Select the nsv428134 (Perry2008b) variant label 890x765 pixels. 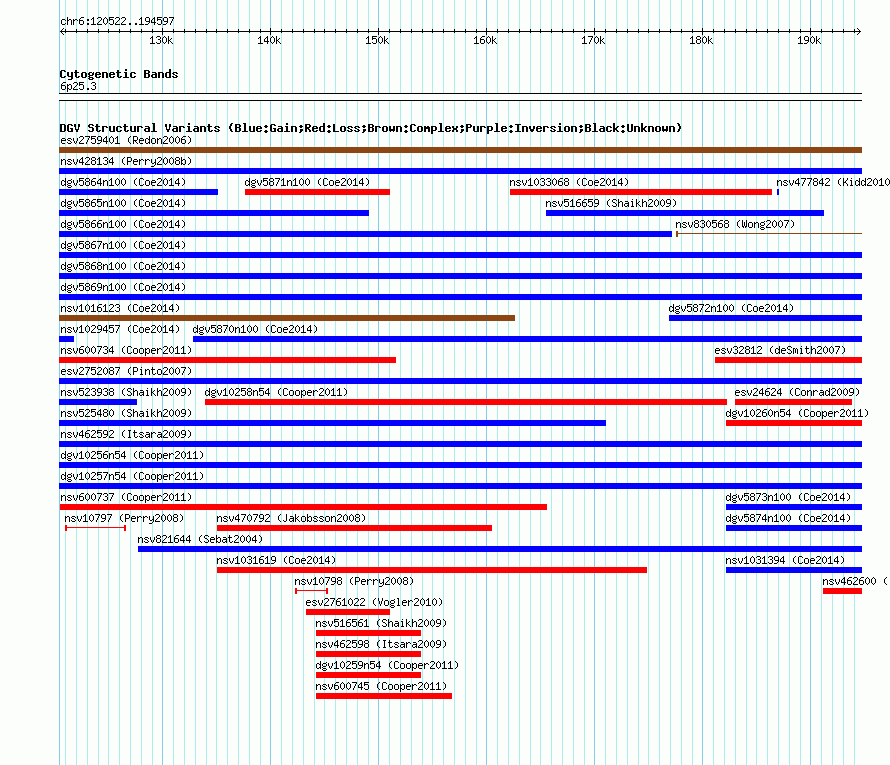126,161
